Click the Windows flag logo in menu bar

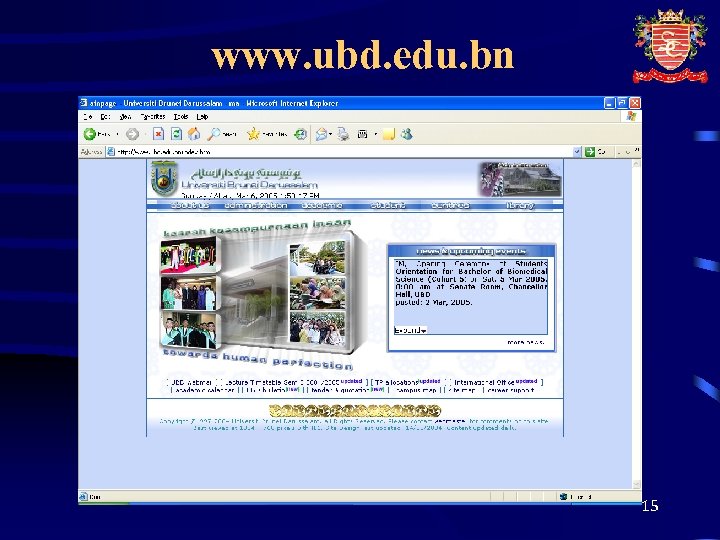[631, 116]
